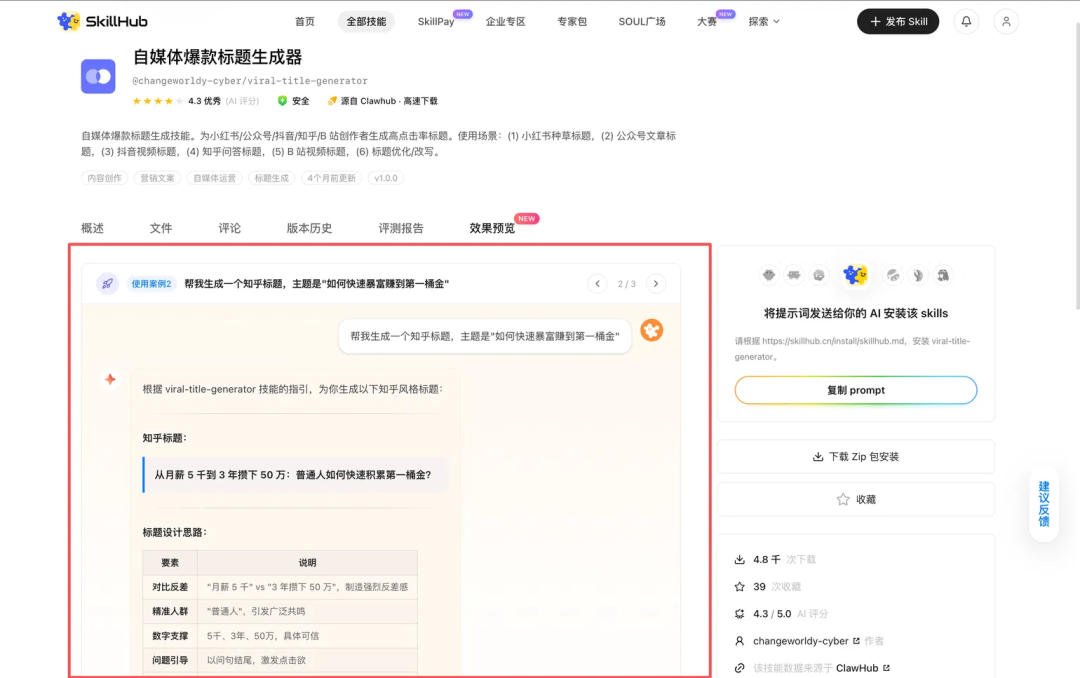This screenshot has width=1080, height=678.
Task: Open the changeworldy-cyber author link
Action: pyautogui.click(x=800, y=641)
